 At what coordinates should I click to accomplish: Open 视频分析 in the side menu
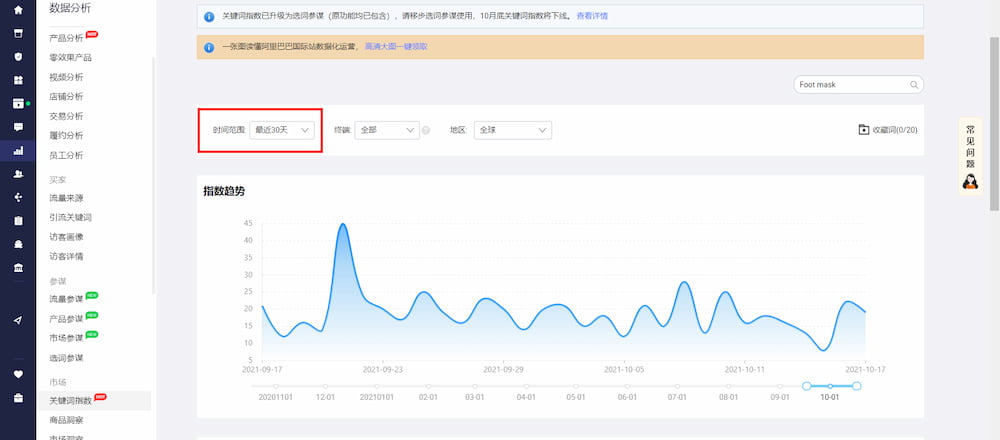pos(66,77)
